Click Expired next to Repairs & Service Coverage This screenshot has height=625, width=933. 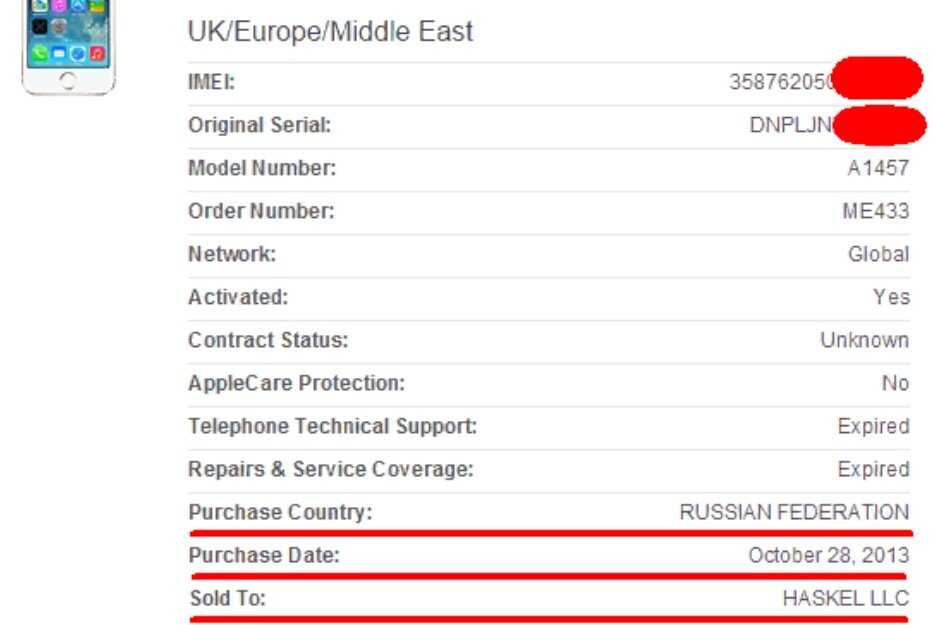coord(873,470)
